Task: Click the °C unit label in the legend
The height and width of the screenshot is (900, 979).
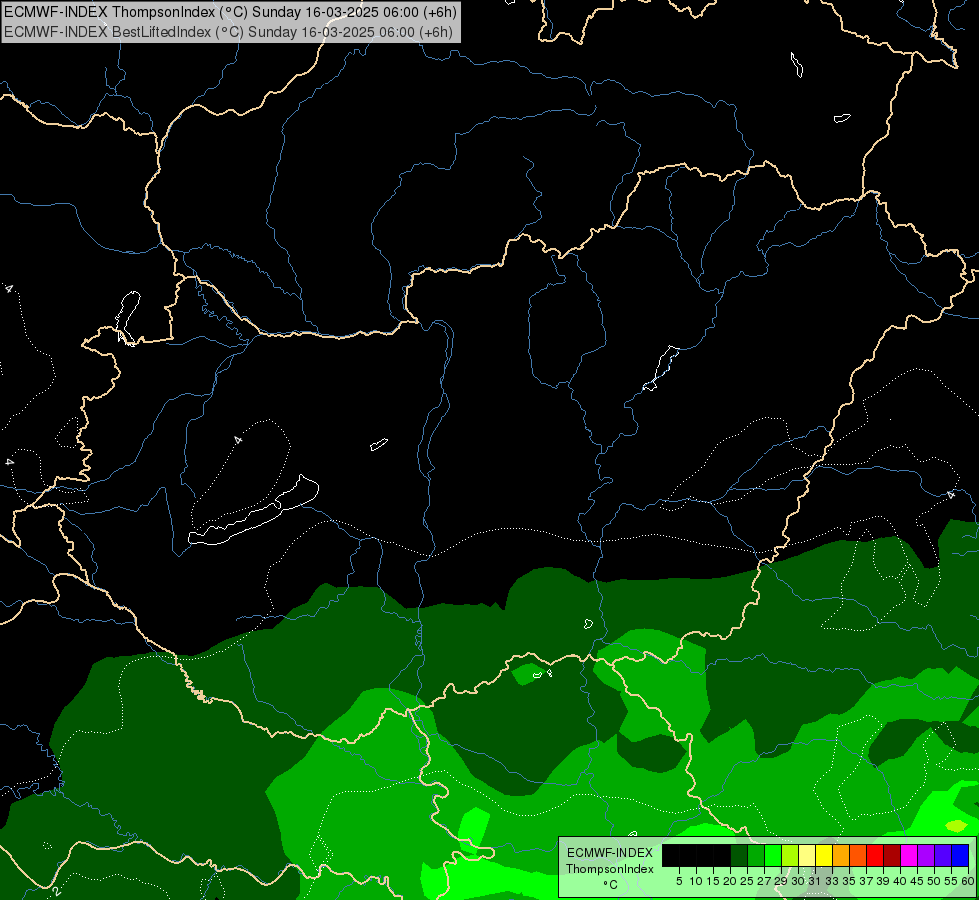Action: [x=611, y=884]
